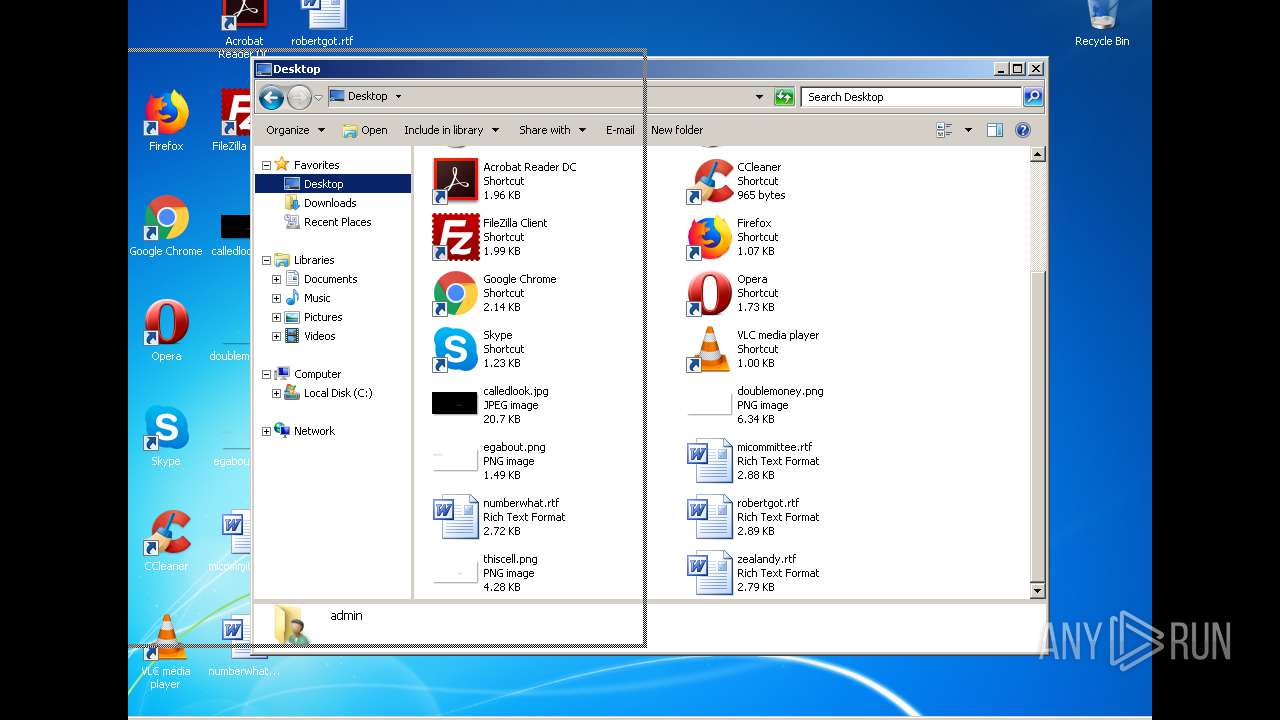1280x720 pixels.
Task: Select the egabout.png file name
Action: click(x=514, y=447)
